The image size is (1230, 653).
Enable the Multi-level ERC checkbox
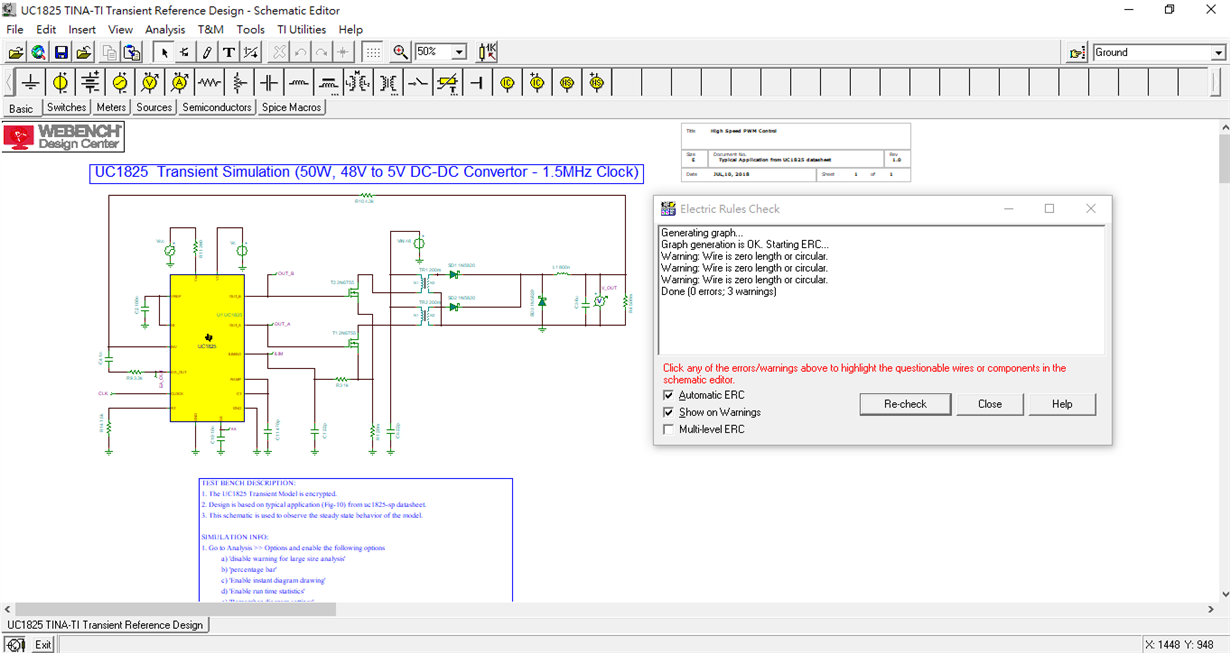pyautogui.click(x=669, y=429)
